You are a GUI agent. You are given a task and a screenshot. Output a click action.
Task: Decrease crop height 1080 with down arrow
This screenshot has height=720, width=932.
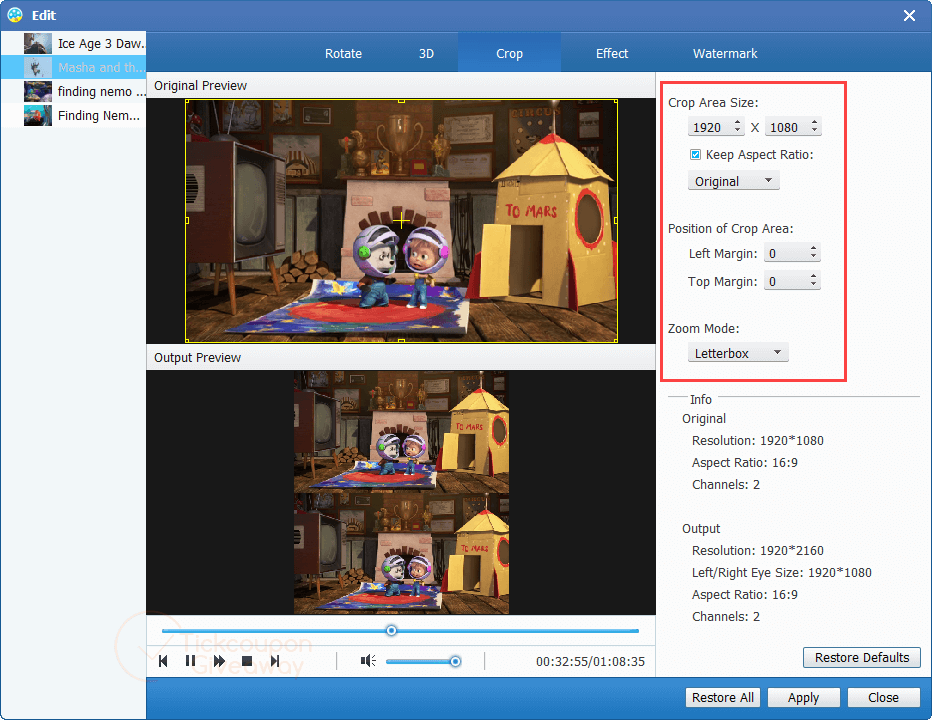pyautogui.click(x=814, y=131)
